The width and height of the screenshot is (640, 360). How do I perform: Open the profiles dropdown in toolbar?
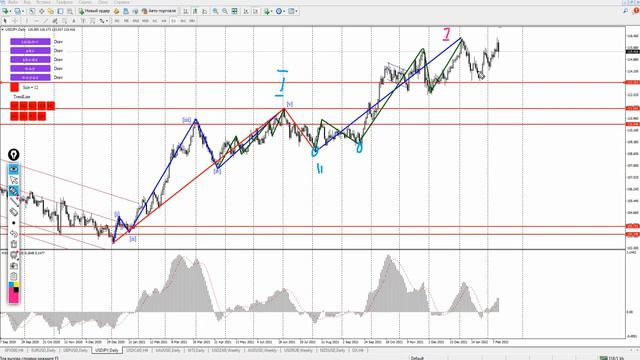19,11
